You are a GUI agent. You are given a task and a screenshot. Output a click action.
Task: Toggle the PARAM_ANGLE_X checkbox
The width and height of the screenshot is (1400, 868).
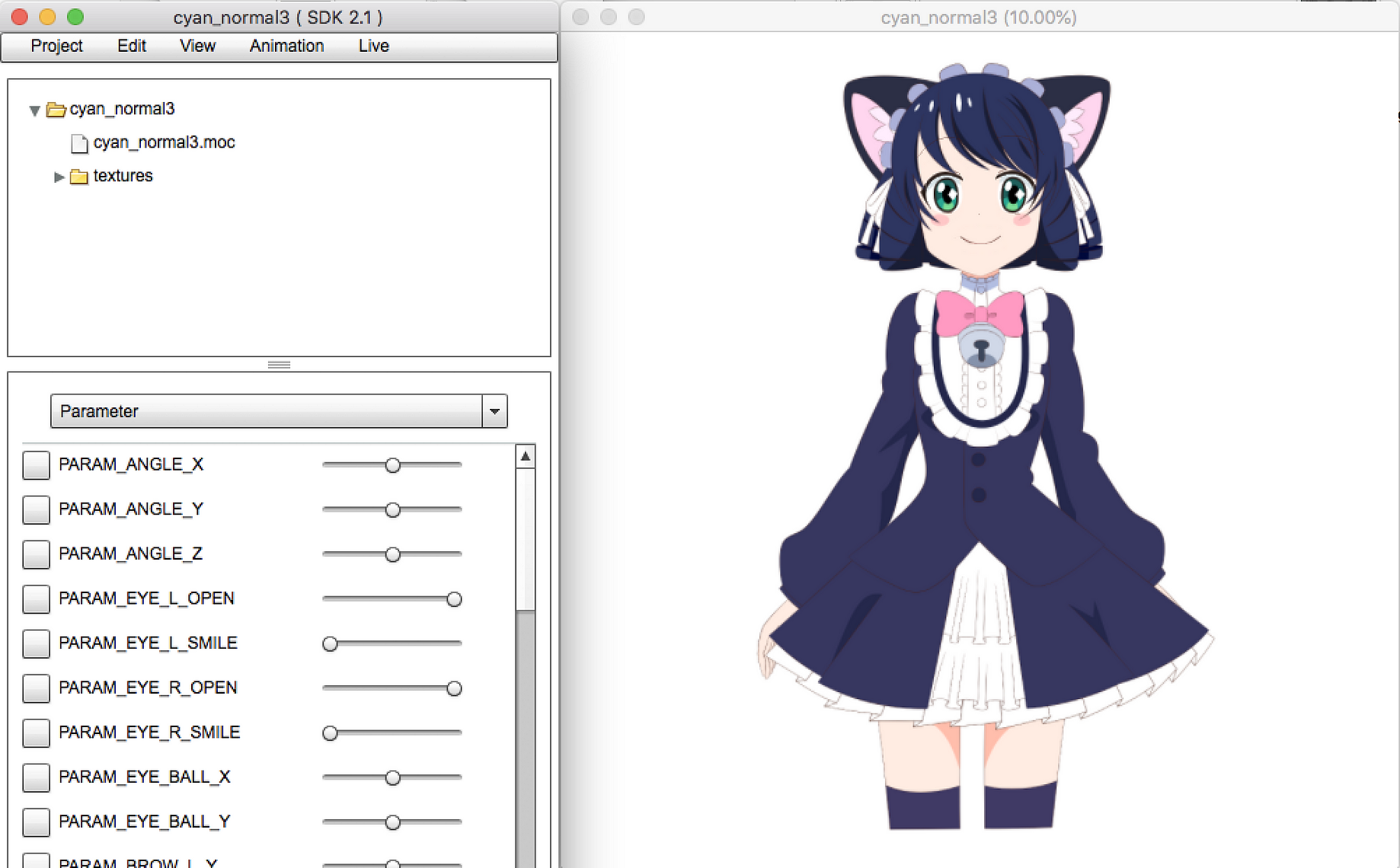pyautogui.click(x=36, y=465)
